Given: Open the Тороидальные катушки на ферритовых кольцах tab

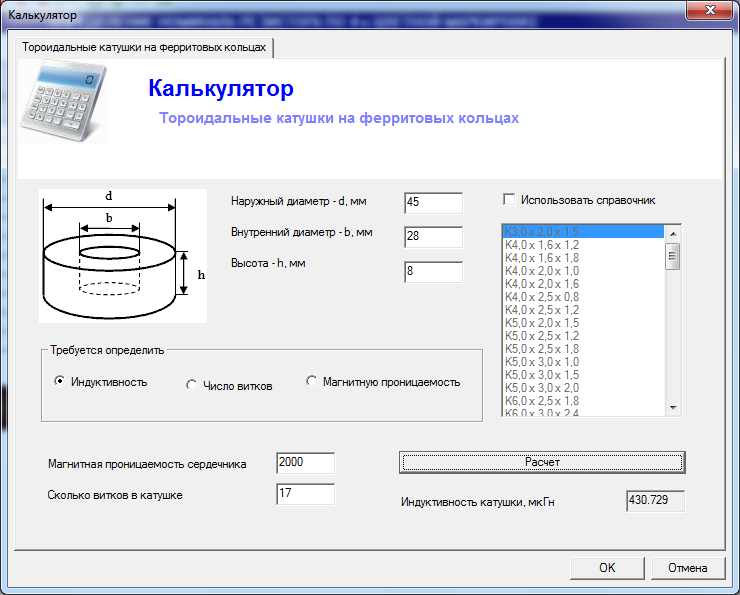Looking at the screenshot, I should pos(144,47).
